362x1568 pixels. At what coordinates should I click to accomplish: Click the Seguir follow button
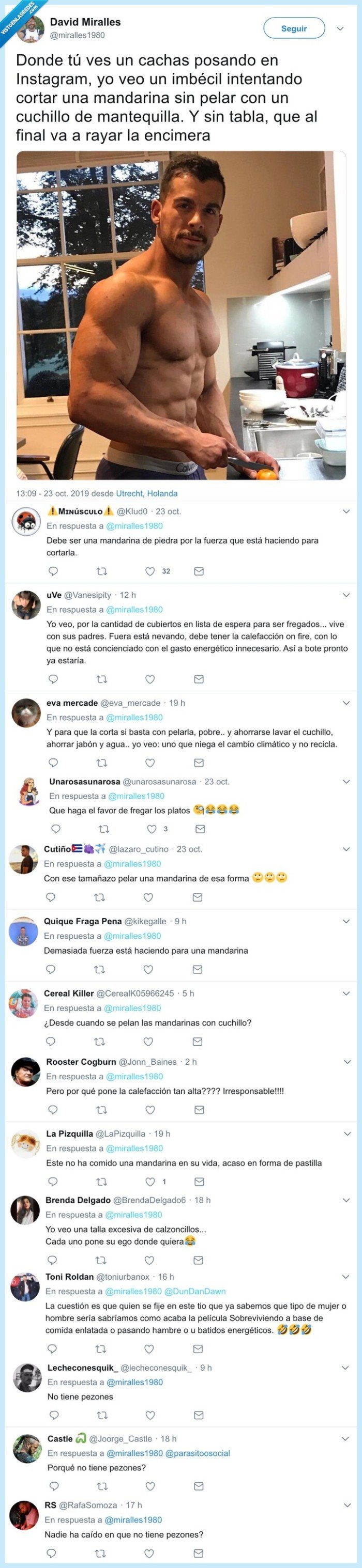[294, 28]
